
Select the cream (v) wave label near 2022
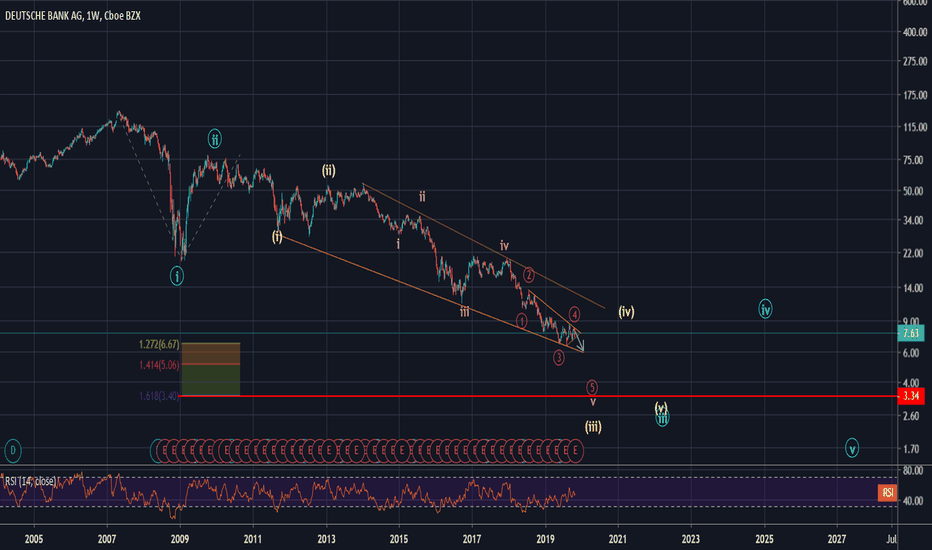(x=661, y=407)
